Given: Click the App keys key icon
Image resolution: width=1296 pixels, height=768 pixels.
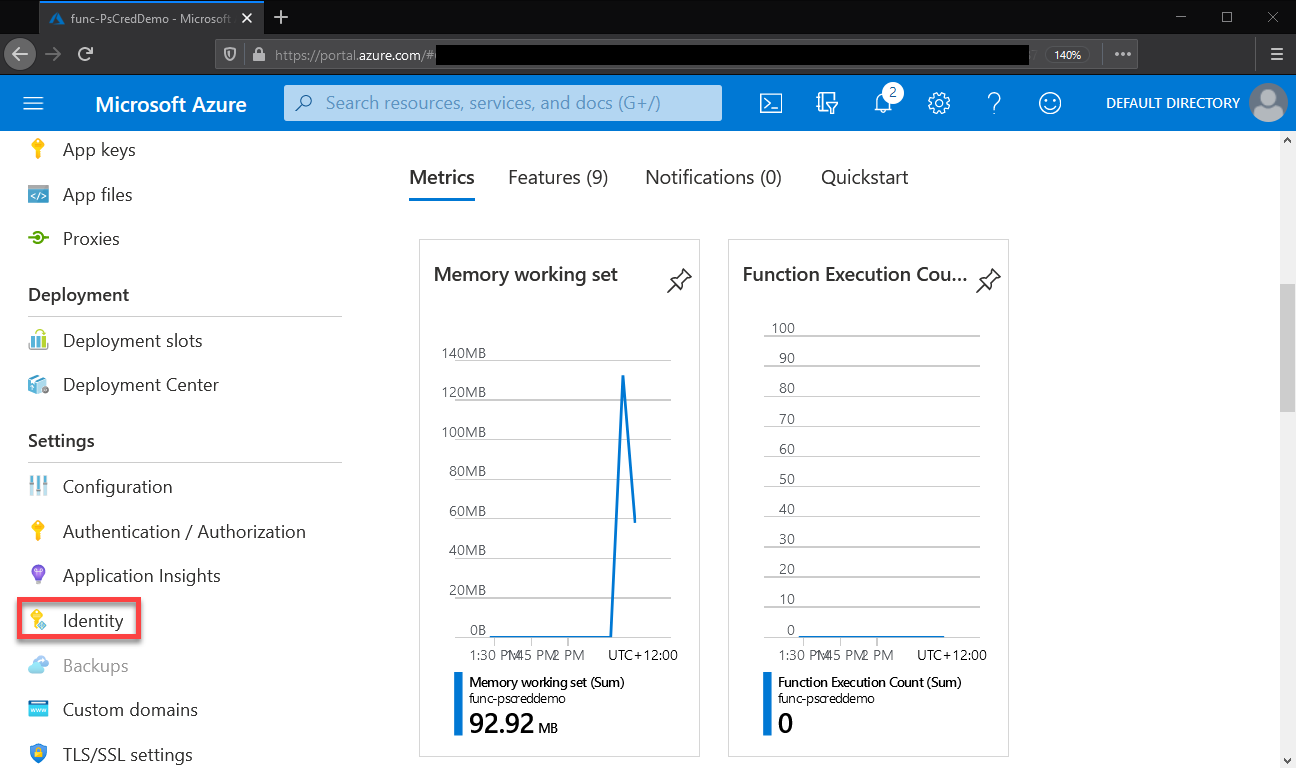Looking at the screenshot, I should coord(38,150).
